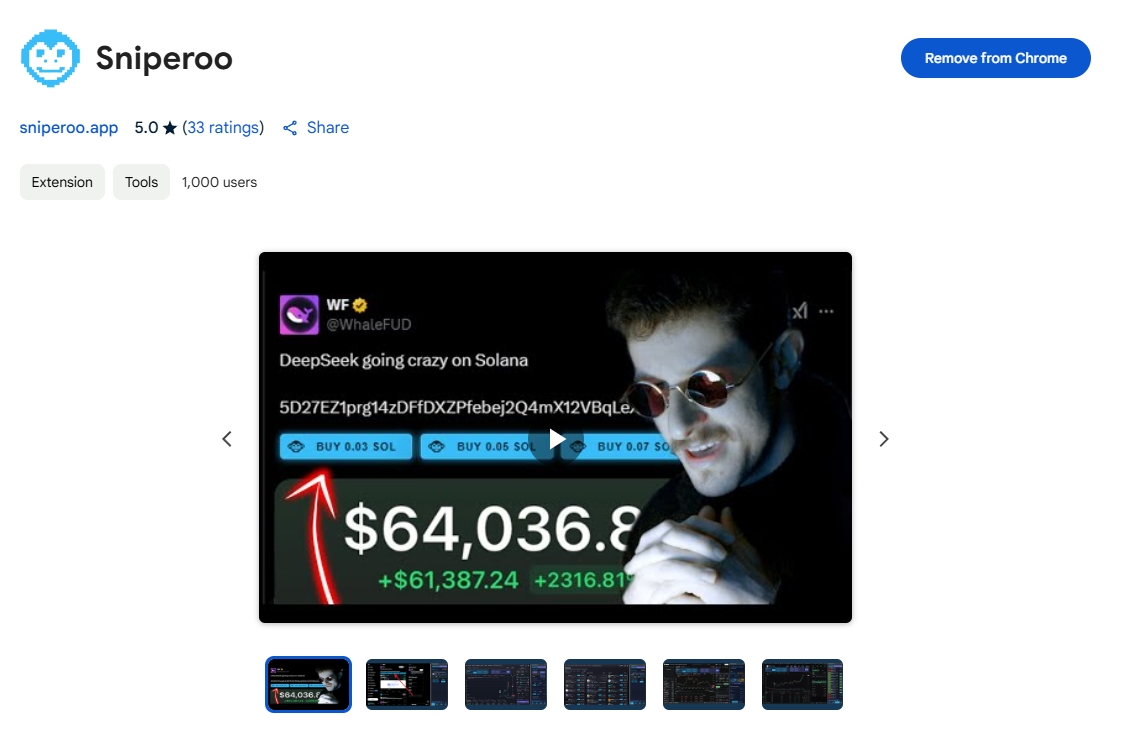Screen dimensions: 1127x737
Task: Click the three-dot menu in video preview
Action: point(827,311)
